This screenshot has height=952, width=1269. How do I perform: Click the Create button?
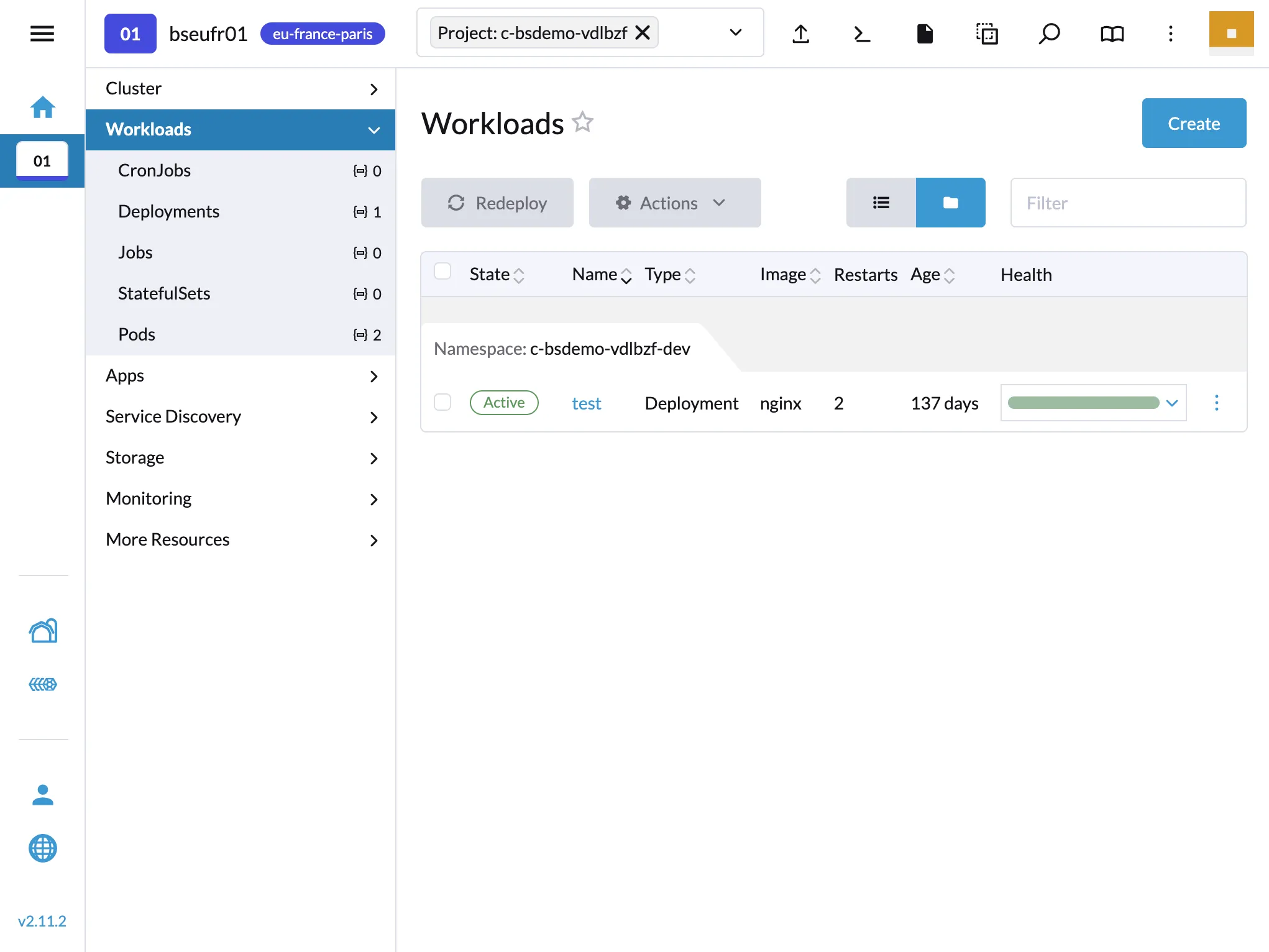pos(1193,123)
